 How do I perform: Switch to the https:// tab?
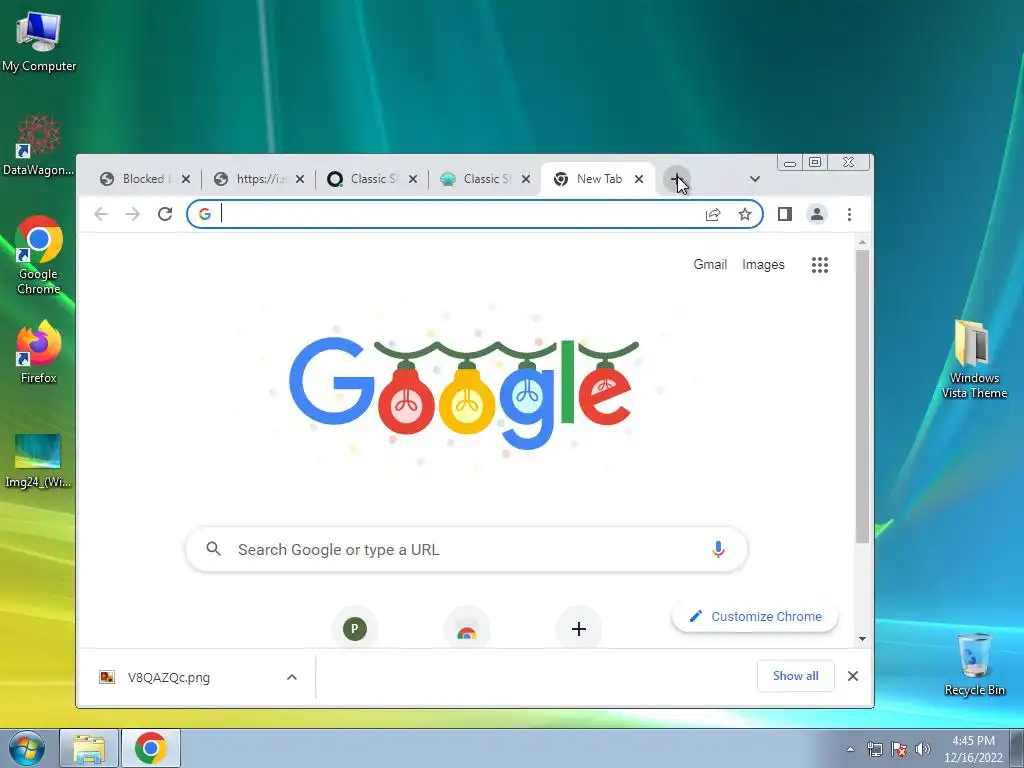coord(259,179)
